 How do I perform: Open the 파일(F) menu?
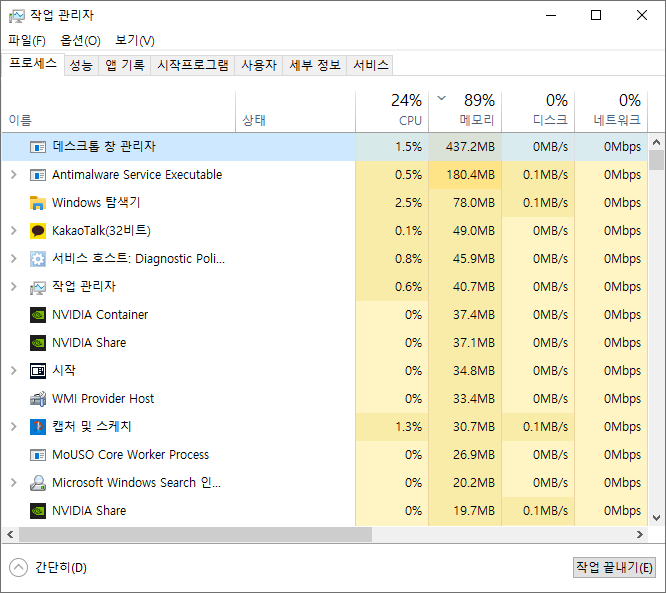[27, 41]
